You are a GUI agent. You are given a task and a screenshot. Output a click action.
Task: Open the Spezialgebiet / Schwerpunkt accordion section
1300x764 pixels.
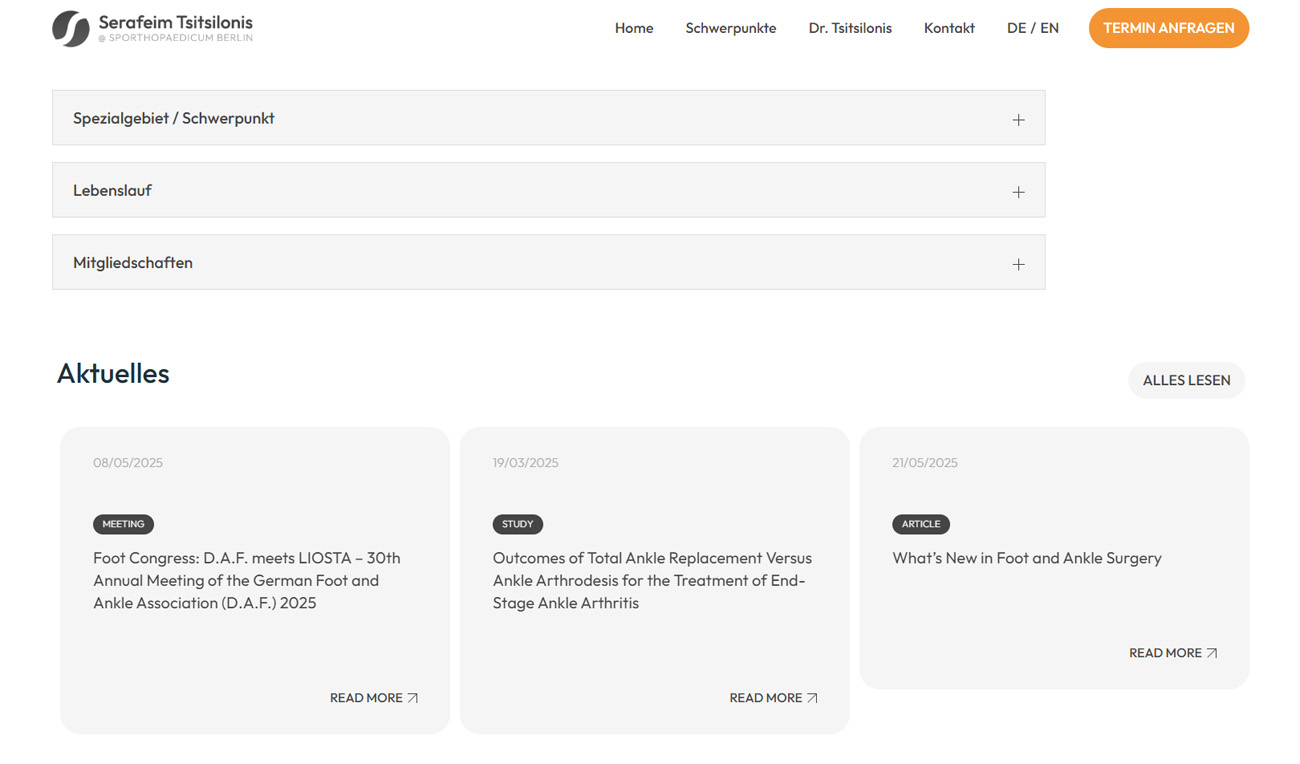[174, 118]
